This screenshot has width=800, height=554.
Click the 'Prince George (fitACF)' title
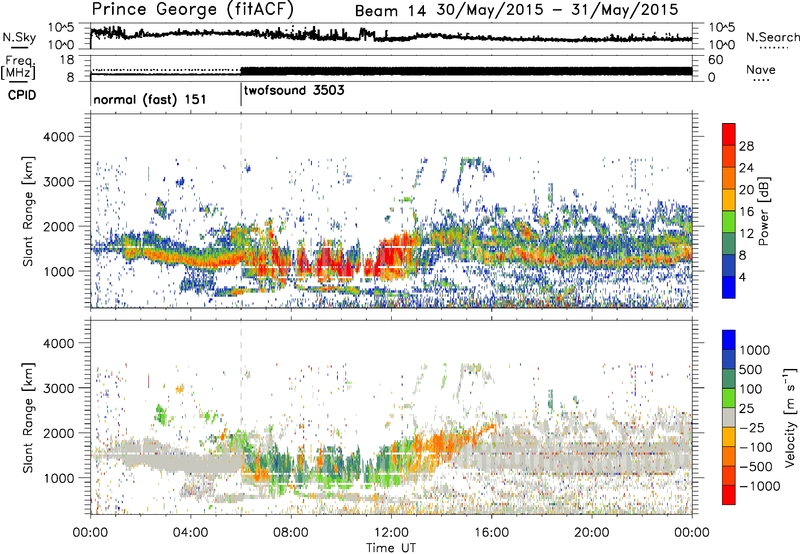[x=192, y=10]
